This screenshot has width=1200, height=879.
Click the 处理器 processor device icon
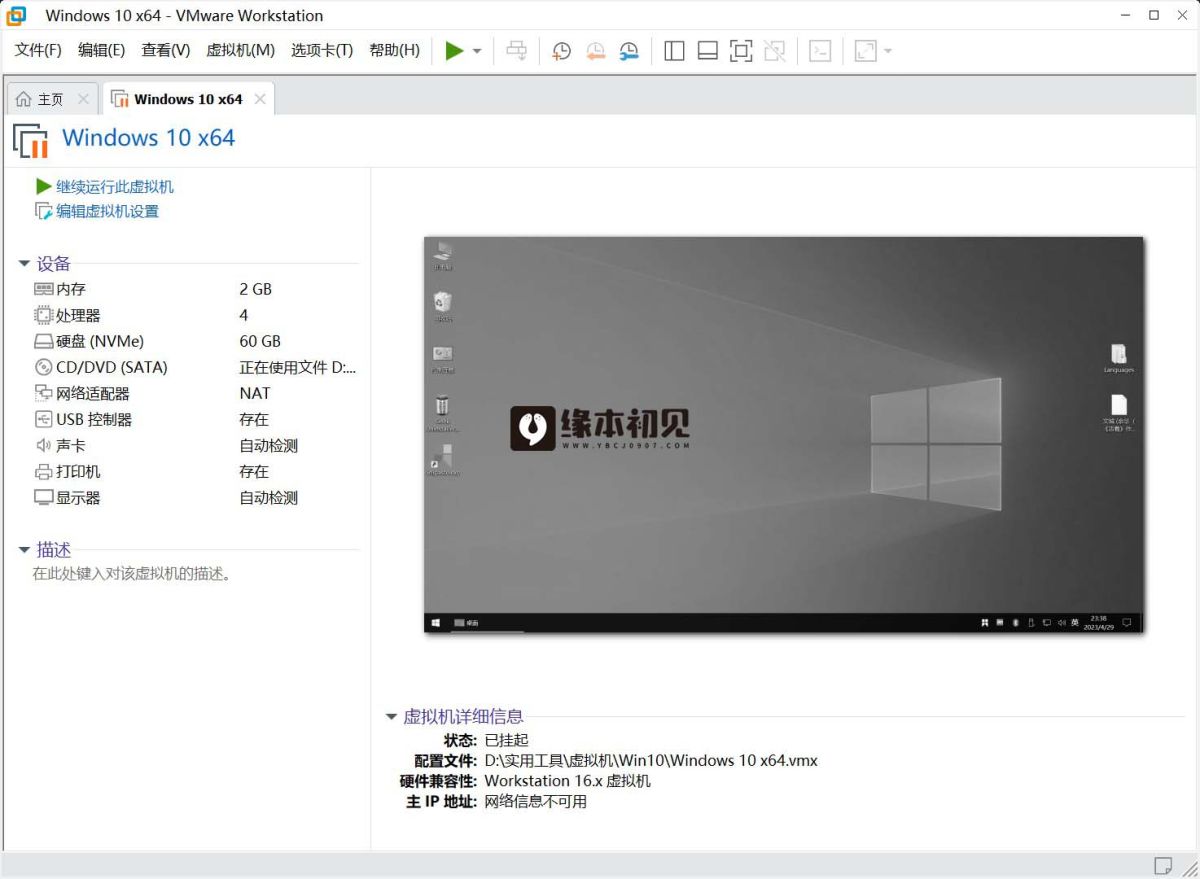(43, 315)
